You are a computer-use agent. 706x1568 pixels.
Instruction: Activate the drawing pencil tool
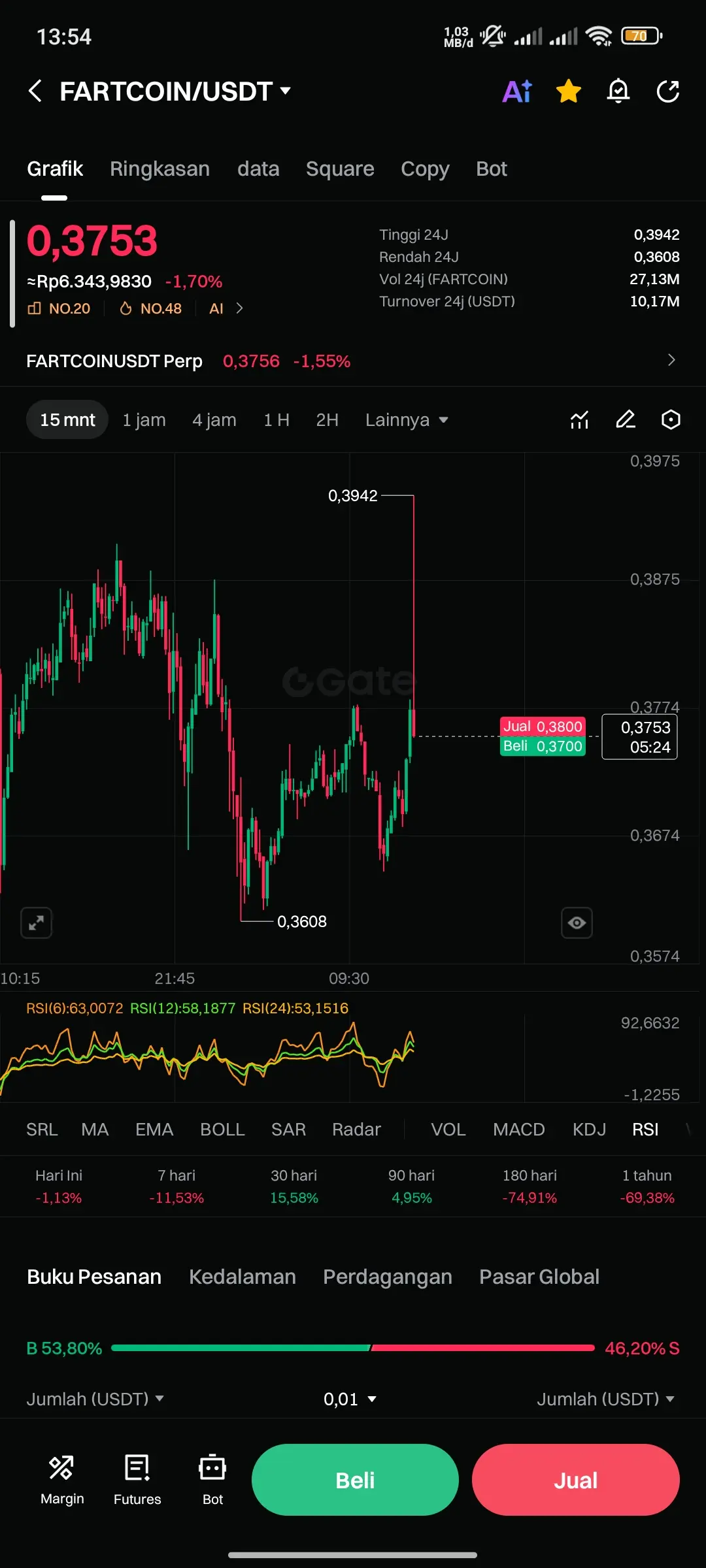click(x=626, y=419)
